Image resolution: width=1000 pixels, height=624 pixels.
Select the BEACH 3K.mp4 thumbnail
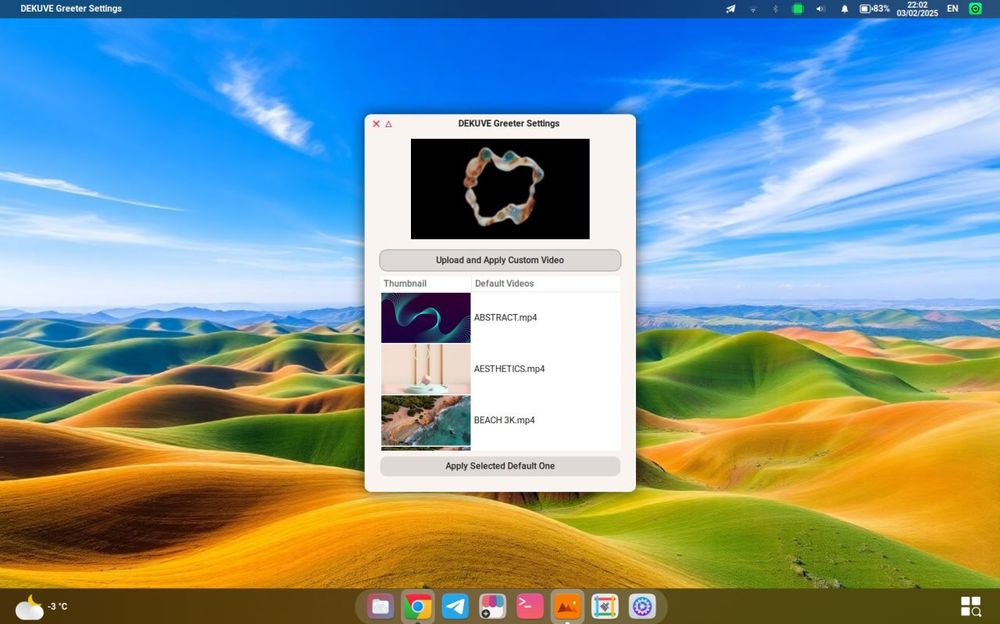coord(426,420)
